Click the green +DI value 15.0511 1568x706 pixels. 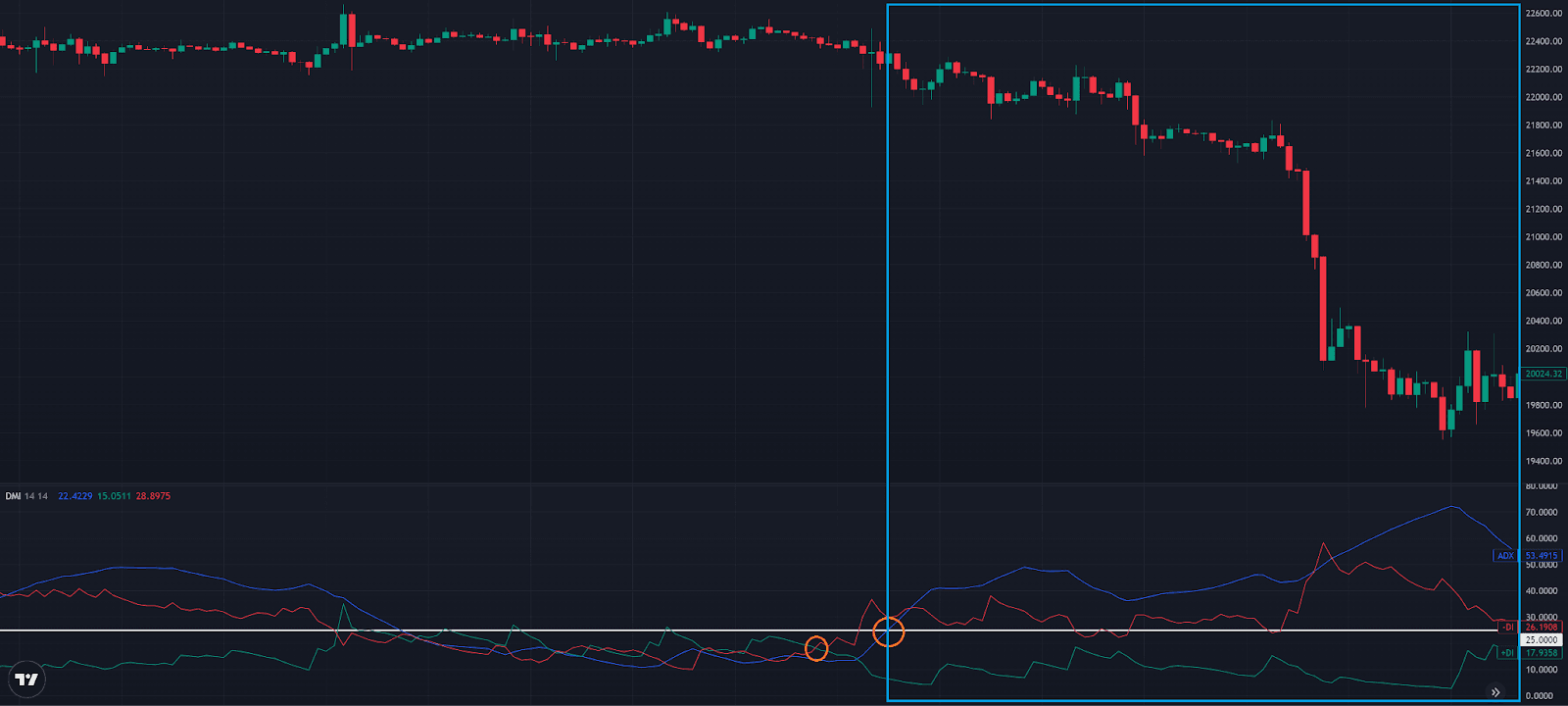tap(114, 496)
